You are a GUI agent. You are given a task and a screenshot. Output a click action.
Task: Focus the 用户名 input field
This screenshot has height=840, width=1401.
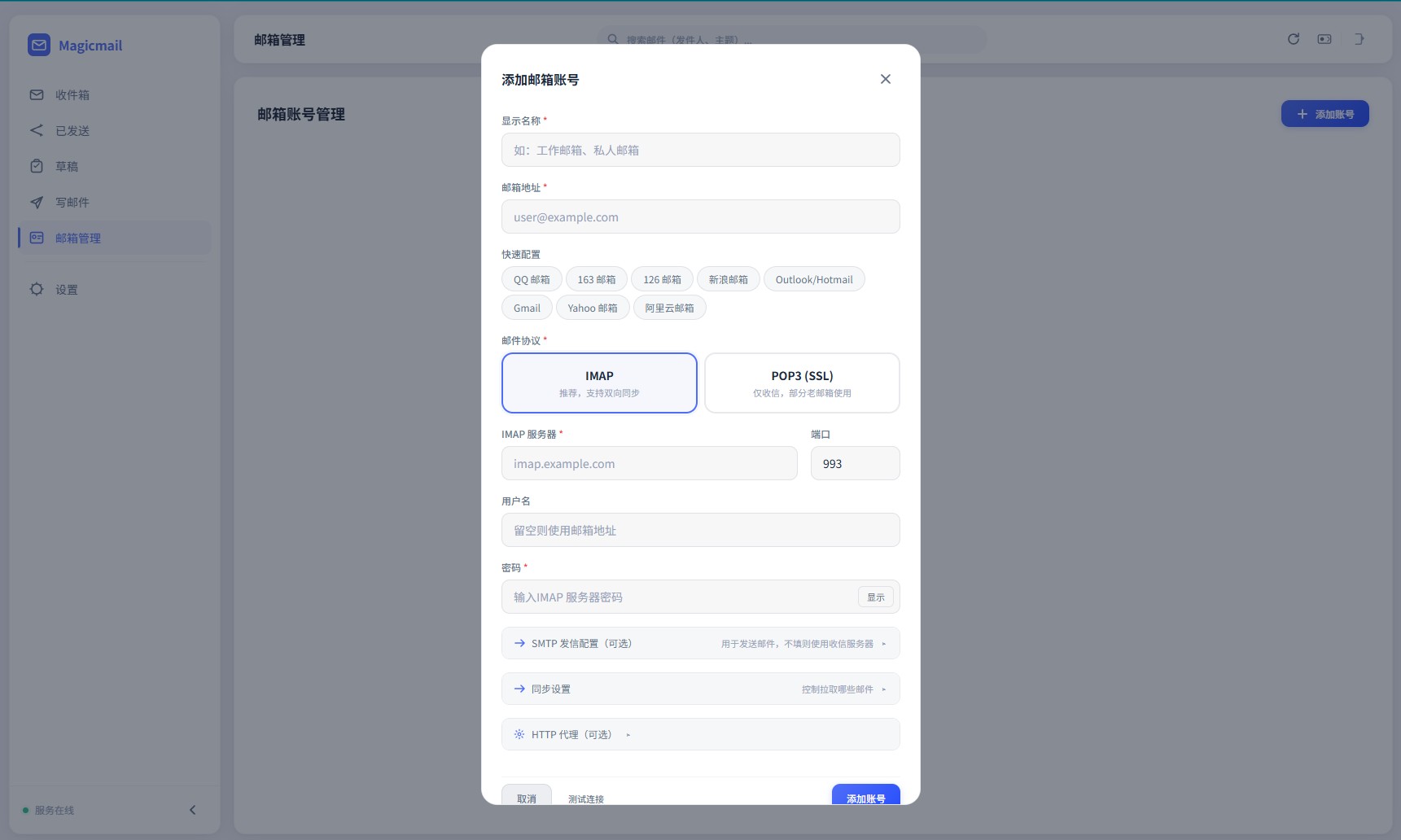tap(701, 530)
